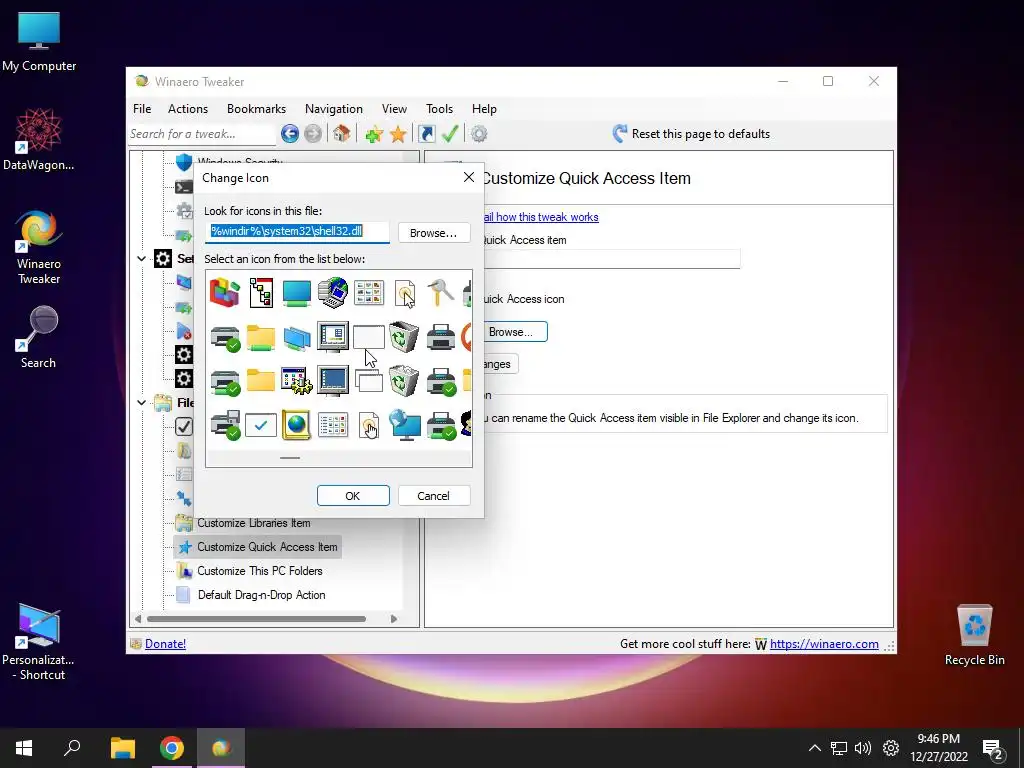Open bookmarks with the orange star icon
The height and width of the screenshot is (768, 1024).
[x=398, y=135]
